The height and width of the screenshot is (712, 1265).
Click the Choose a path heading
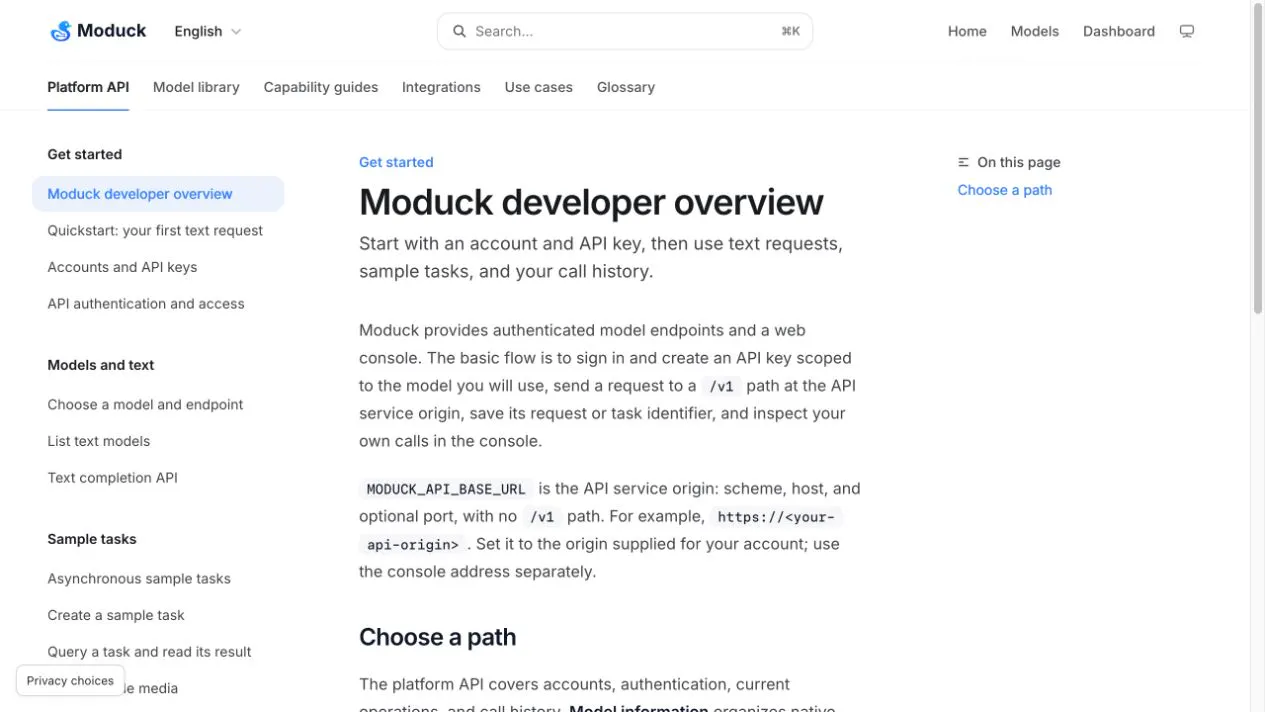437,637
